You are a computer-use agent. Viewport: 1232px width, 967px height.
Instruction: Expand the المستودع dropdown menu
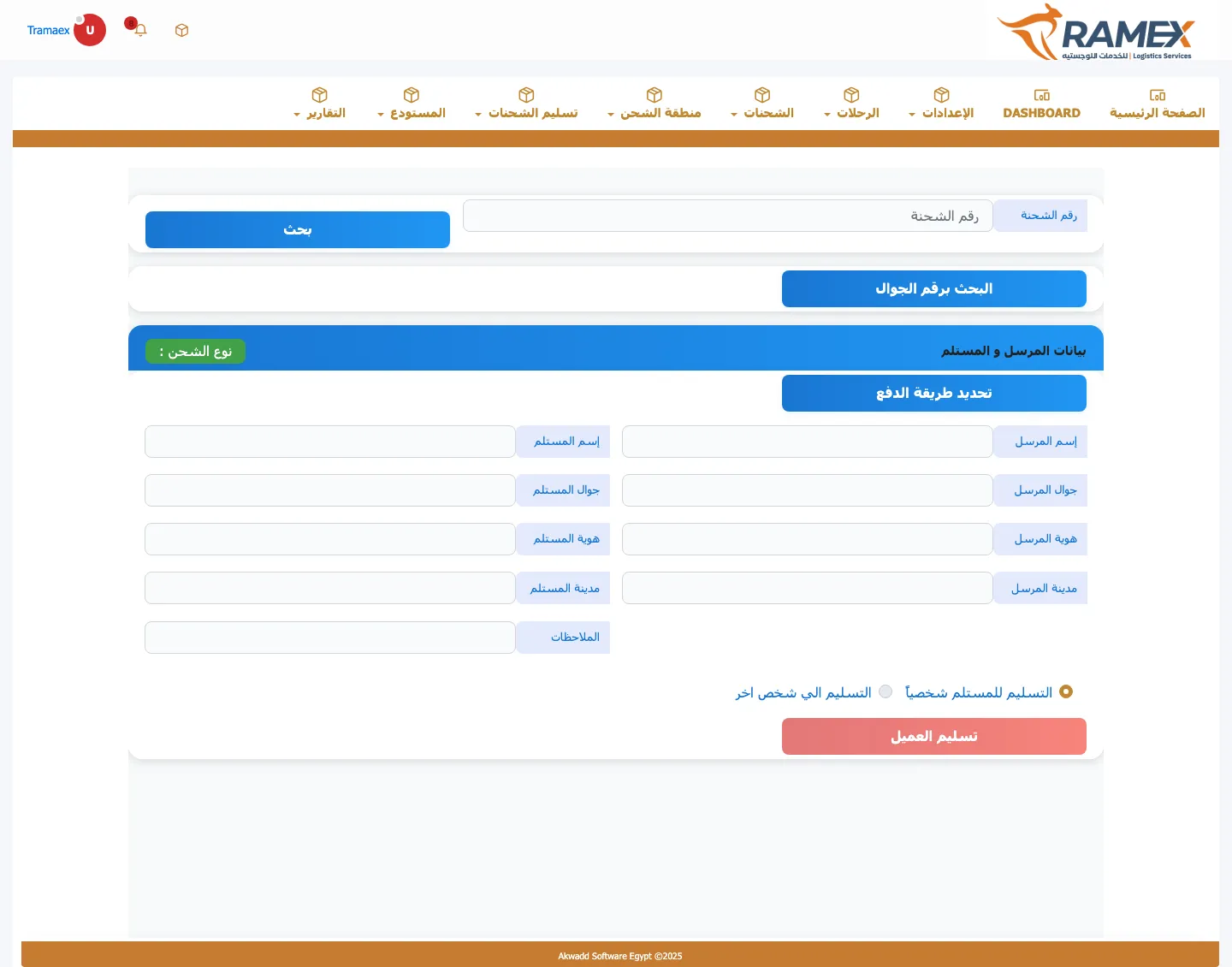click(x=412, y=113)
